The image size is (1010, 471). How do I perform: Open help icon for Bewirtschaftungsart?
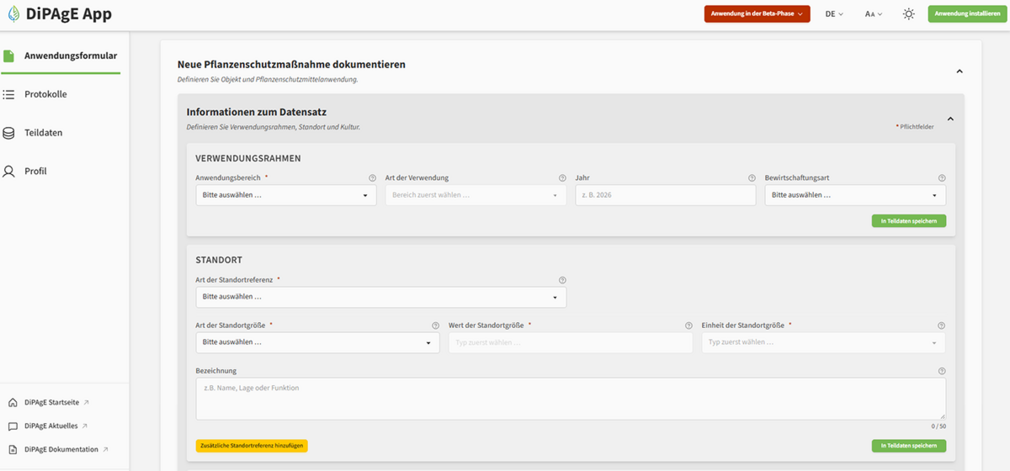(x=942, y=178)
